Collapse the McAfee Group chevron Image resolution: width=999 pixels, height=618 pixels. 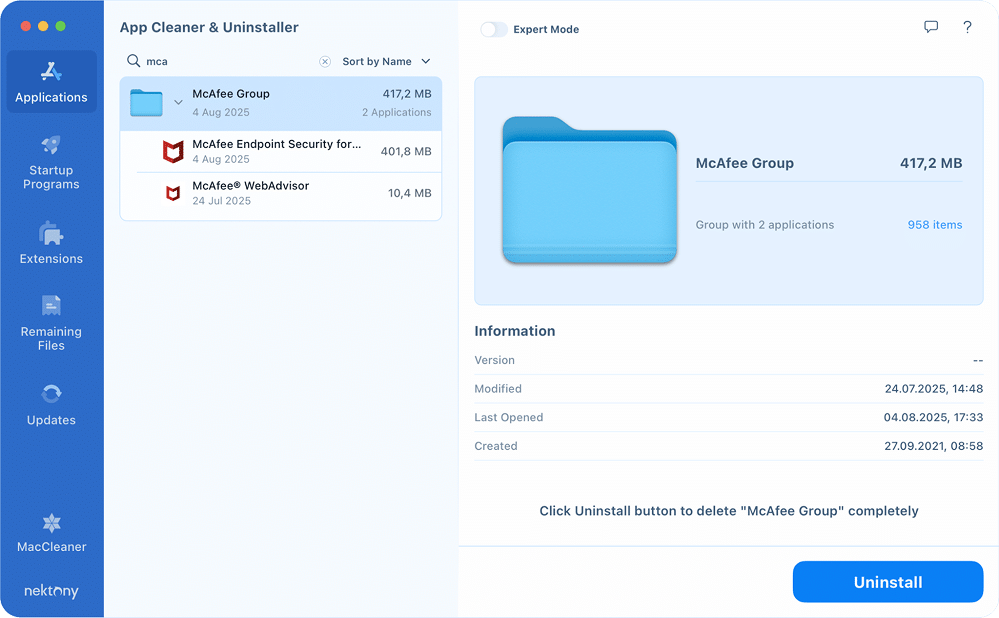point(178,102)
